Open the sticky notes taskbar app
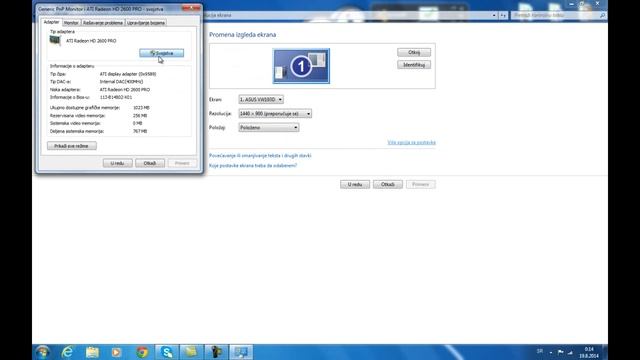This screenshot has height=360, width=640. [x=191, y=352]
